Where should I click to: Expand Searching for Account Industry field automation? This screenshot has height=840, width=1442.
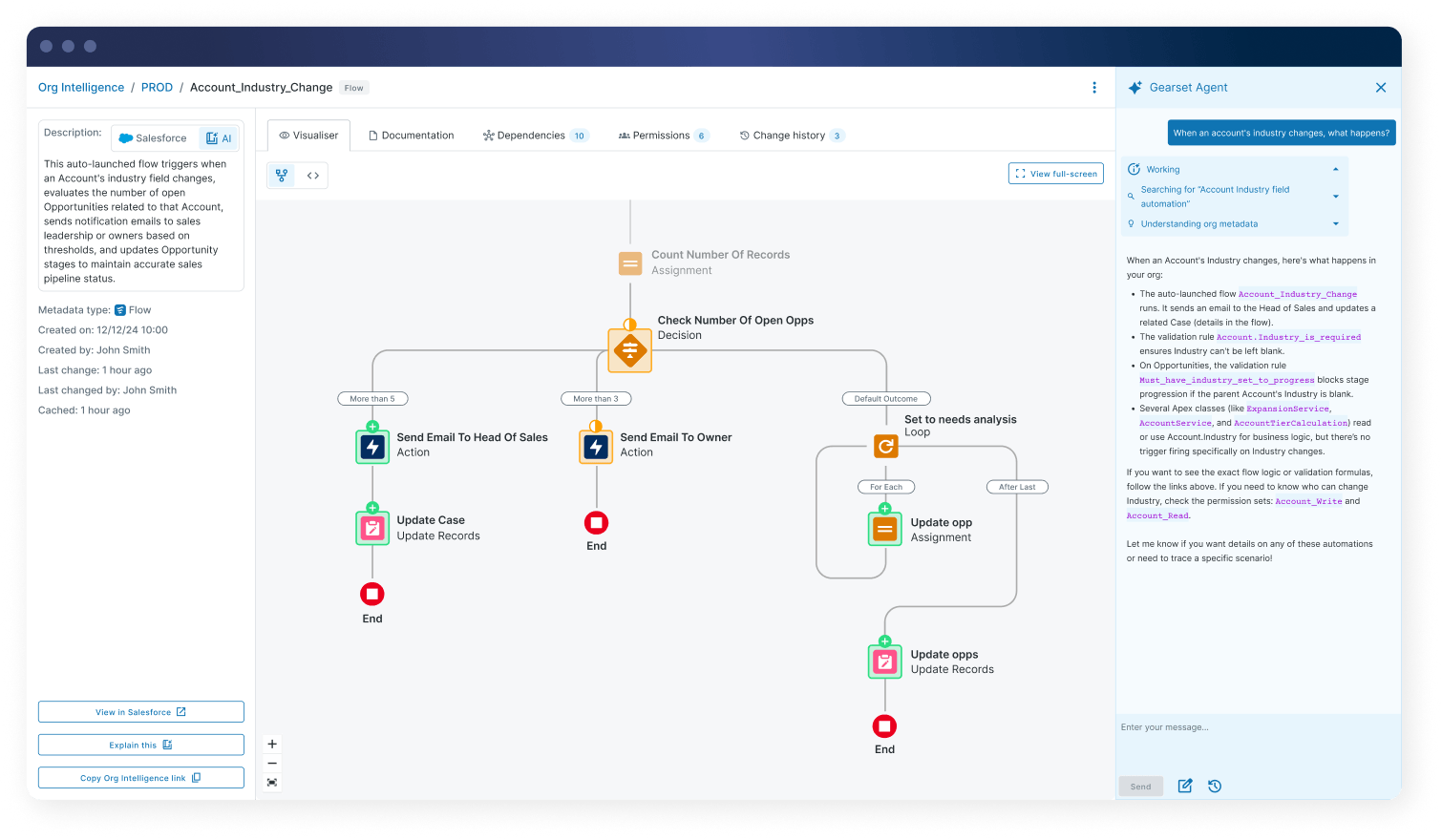1335,196
